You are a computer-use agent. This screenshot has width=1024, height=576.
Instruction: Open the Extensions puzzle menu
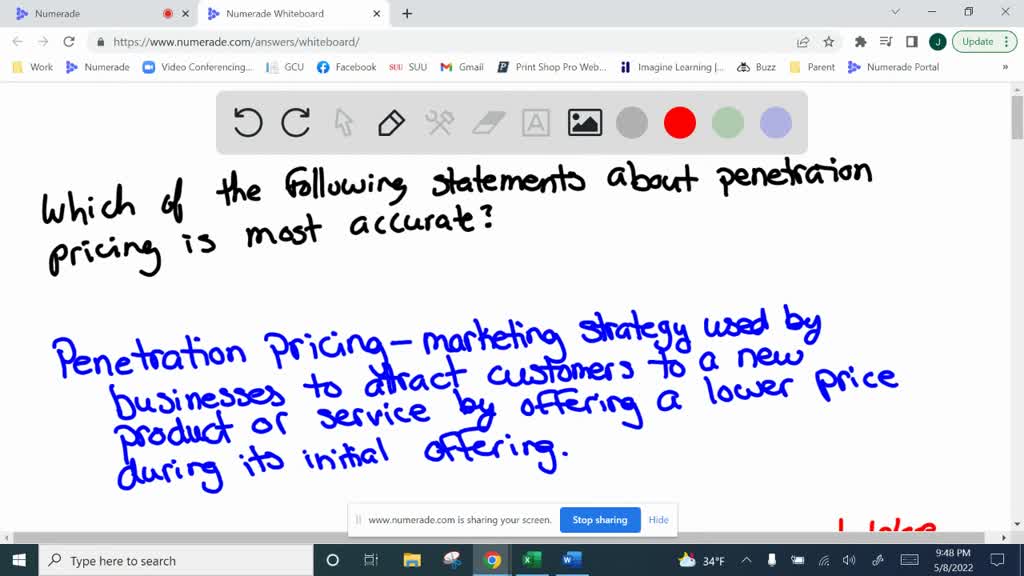click(861, 42)
